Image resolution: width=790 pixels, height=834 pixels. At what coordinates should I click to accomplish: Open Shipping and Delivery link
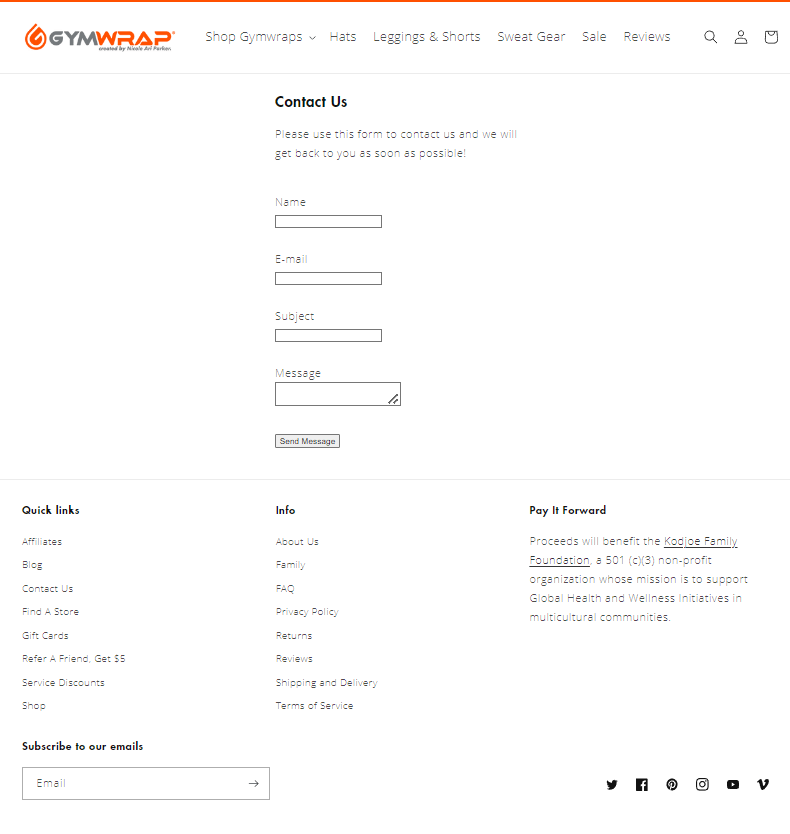coord(327,682)
